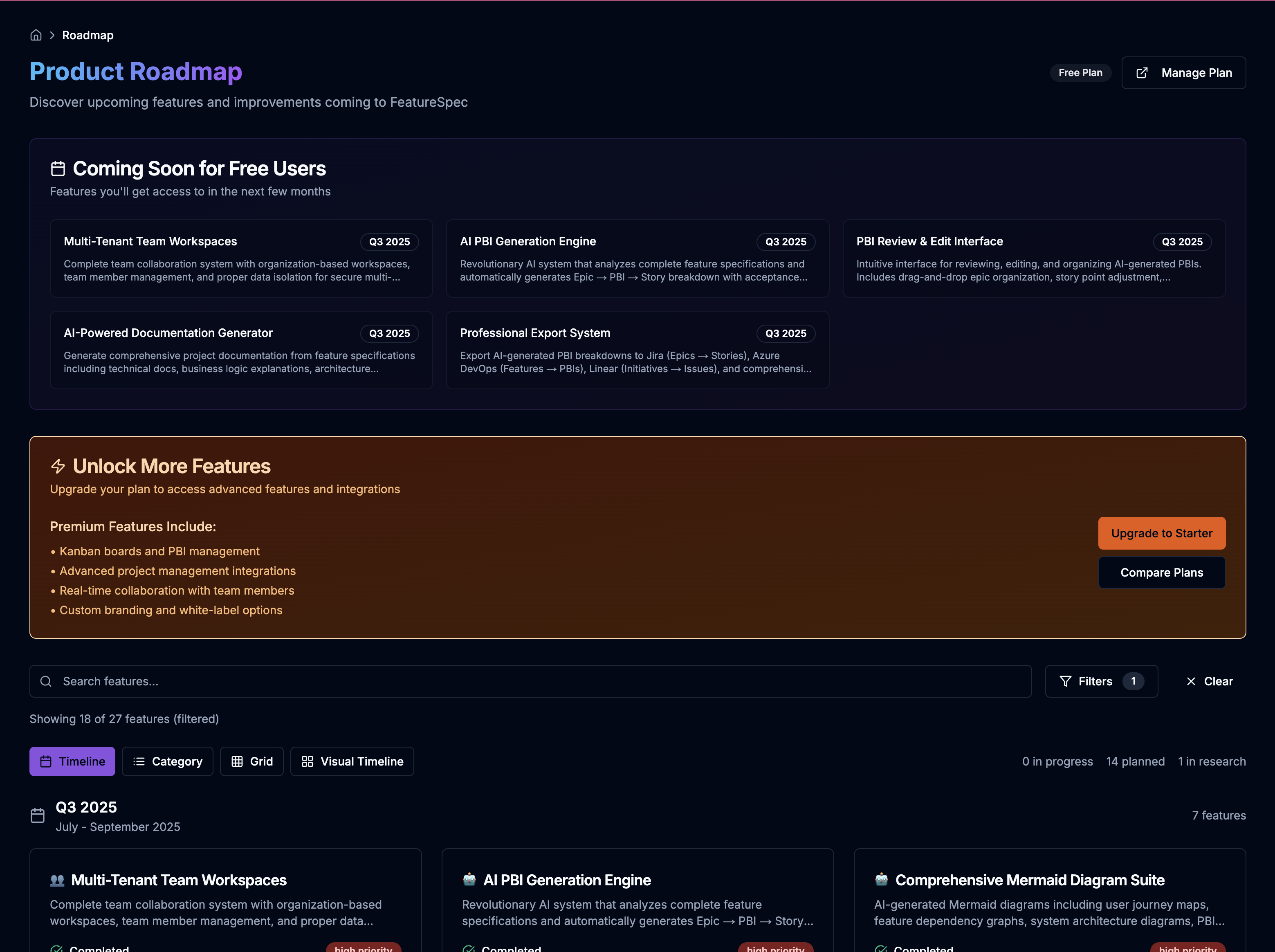This screenshot has width=1275, height=952.
Task: Click the calendar icon beside Q3 2025 section
Action: (38, 816)
